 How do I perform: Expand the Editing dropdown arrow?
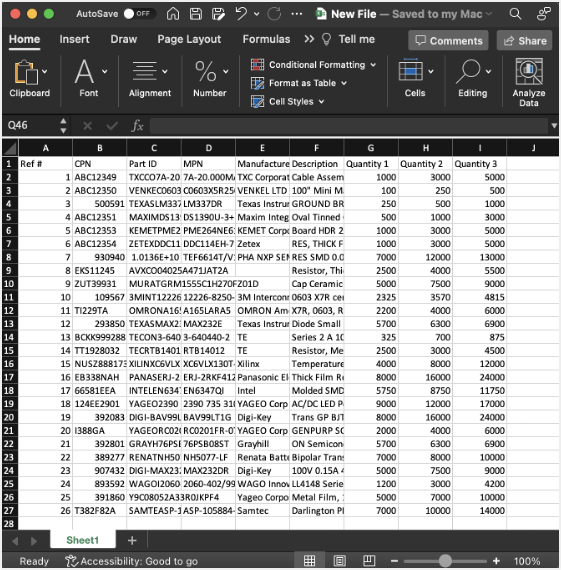(489, 72)
